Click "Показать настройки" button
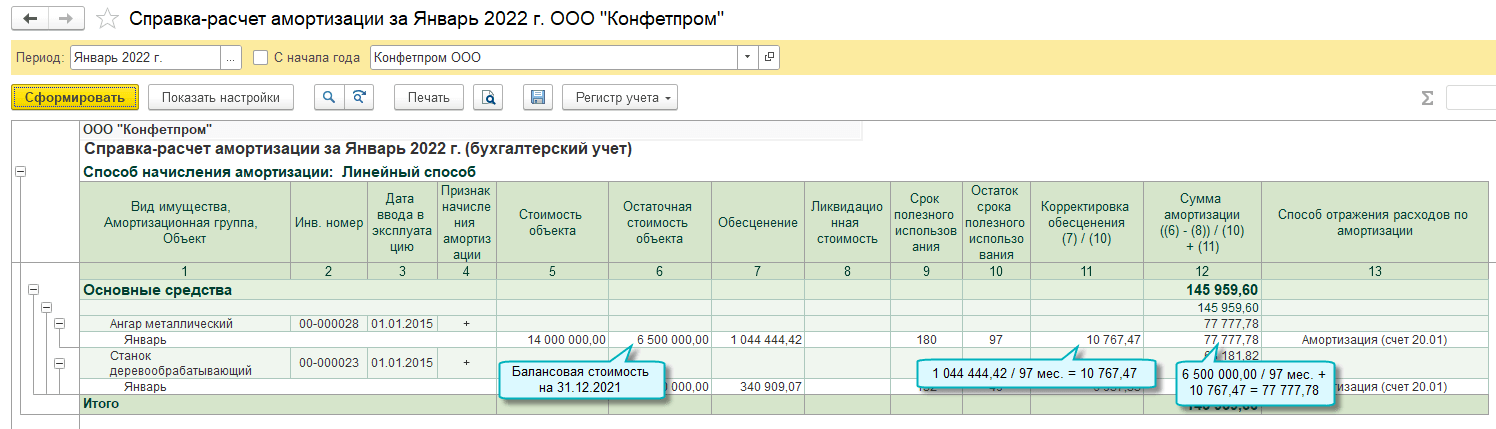Image resolution: width=1496 pixels, height=429 pixels. [221, 97]
